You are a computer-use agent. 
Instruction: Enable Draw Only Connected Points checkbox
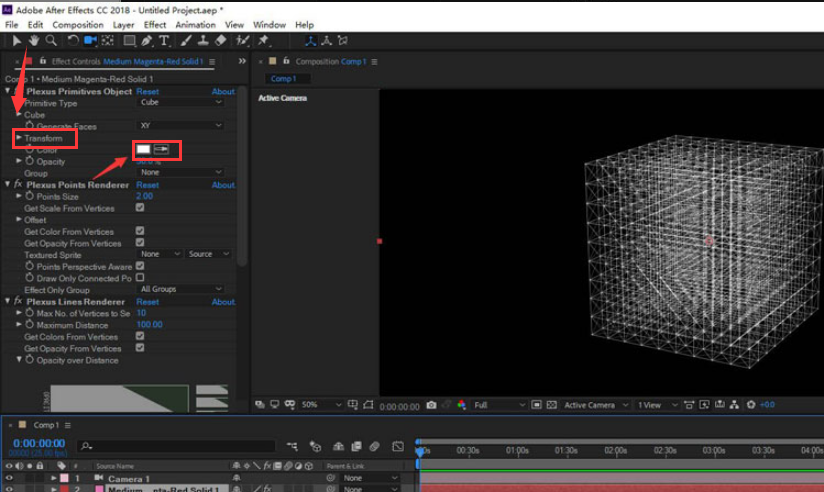[140, 278]
